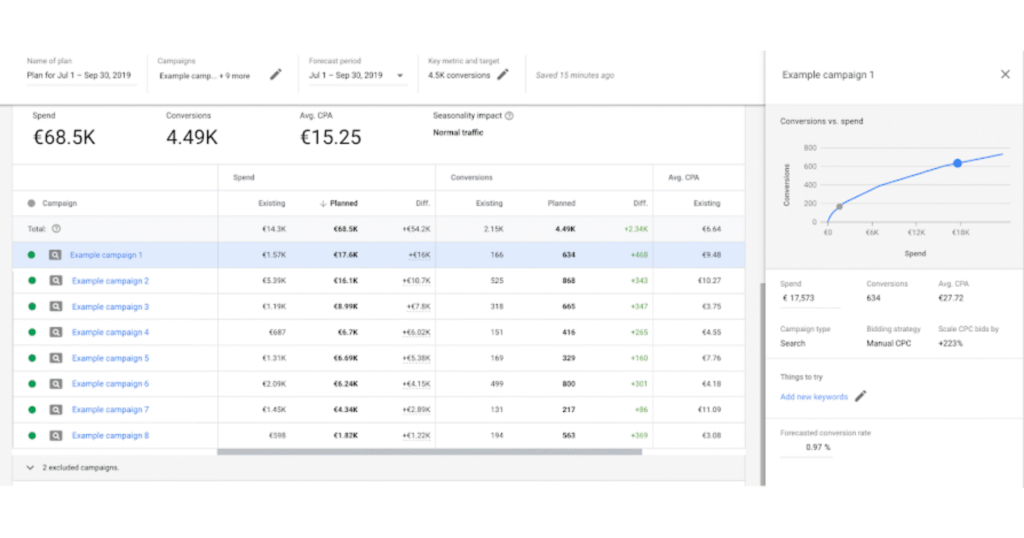Close the Example campaign 1 side panel
The height and width of the screenshot is (538, 1024).
1005,74
